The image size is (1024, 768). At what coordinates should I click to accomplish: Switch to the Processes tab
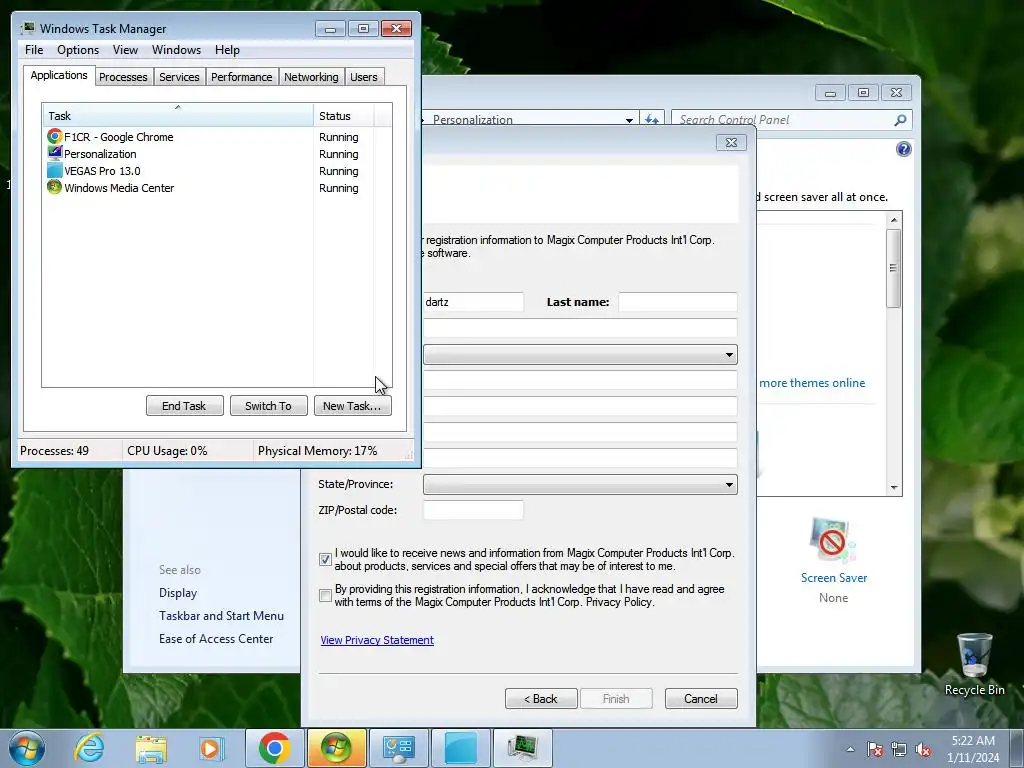tap(123, 77)
